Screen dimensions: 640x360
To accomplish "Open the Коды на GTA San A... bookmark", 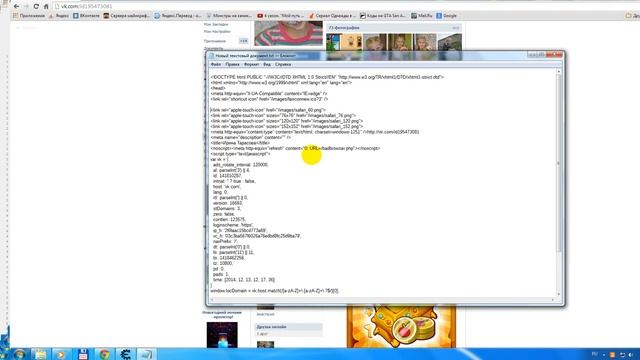I will tap(383, 16).
